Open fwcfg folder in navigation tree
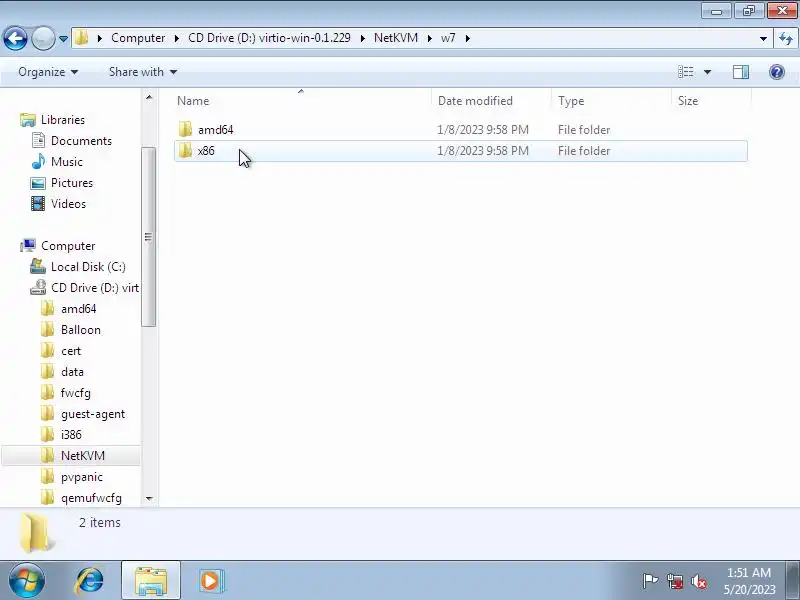The width and height of the screenshot is (800, 600). click(76, 393)
